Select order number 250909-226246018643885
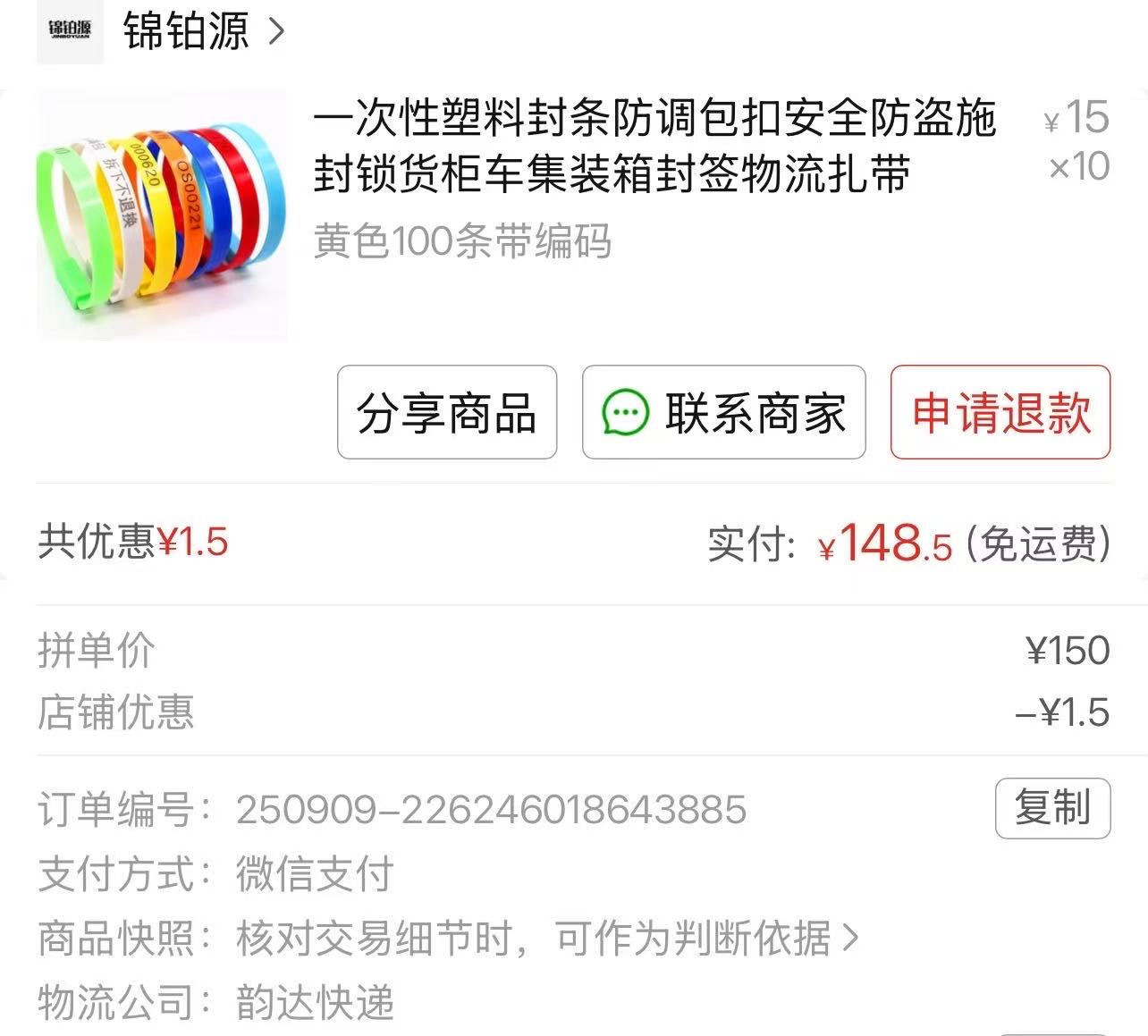 pyautogui.click(x=491, y=810)
